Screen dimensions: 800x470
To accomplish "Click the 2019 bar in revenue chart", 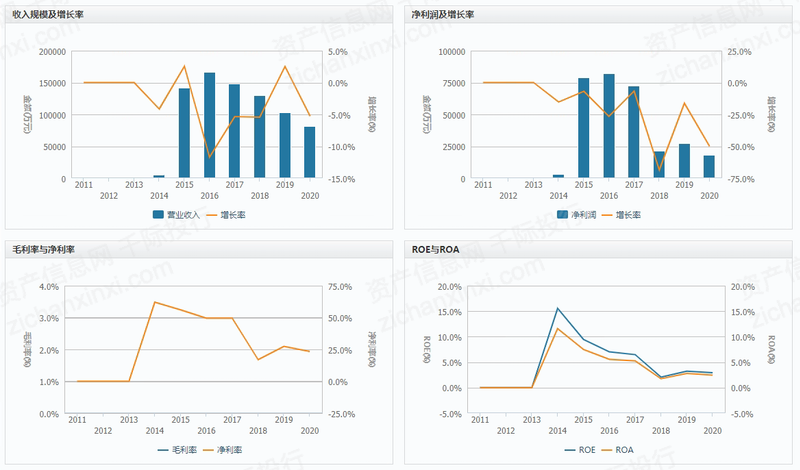I will point(285,145).
